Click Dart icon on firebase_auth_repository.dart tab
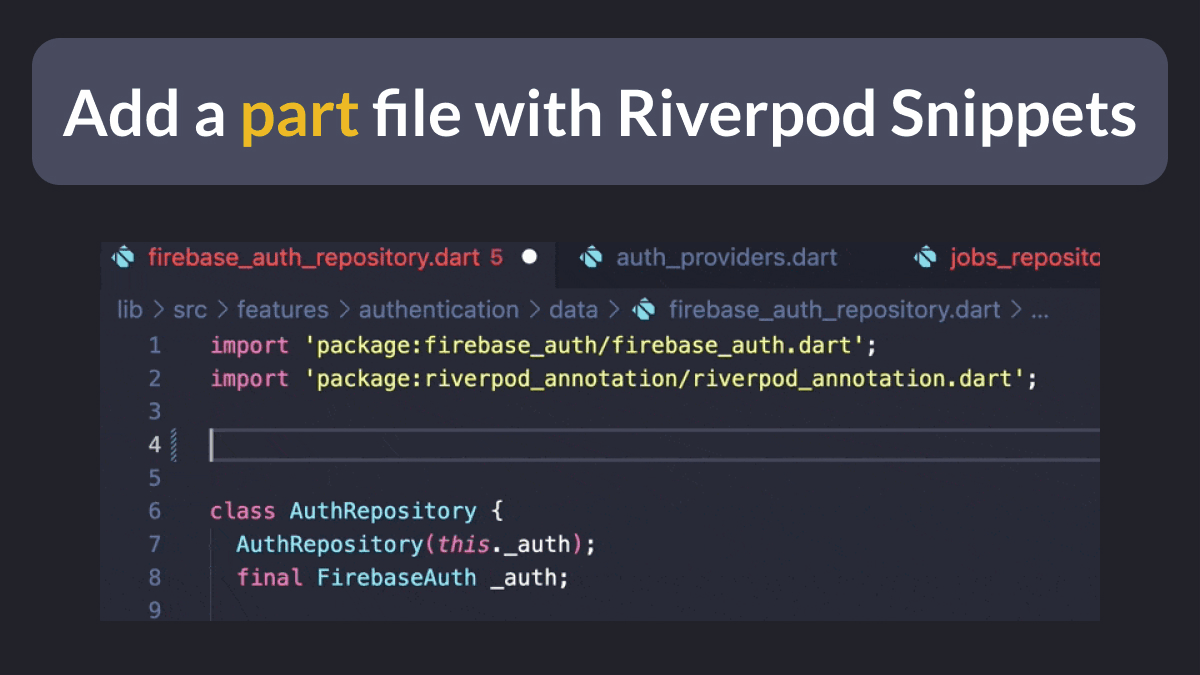Screen dimensions: 1200x675 pos(123,258)
